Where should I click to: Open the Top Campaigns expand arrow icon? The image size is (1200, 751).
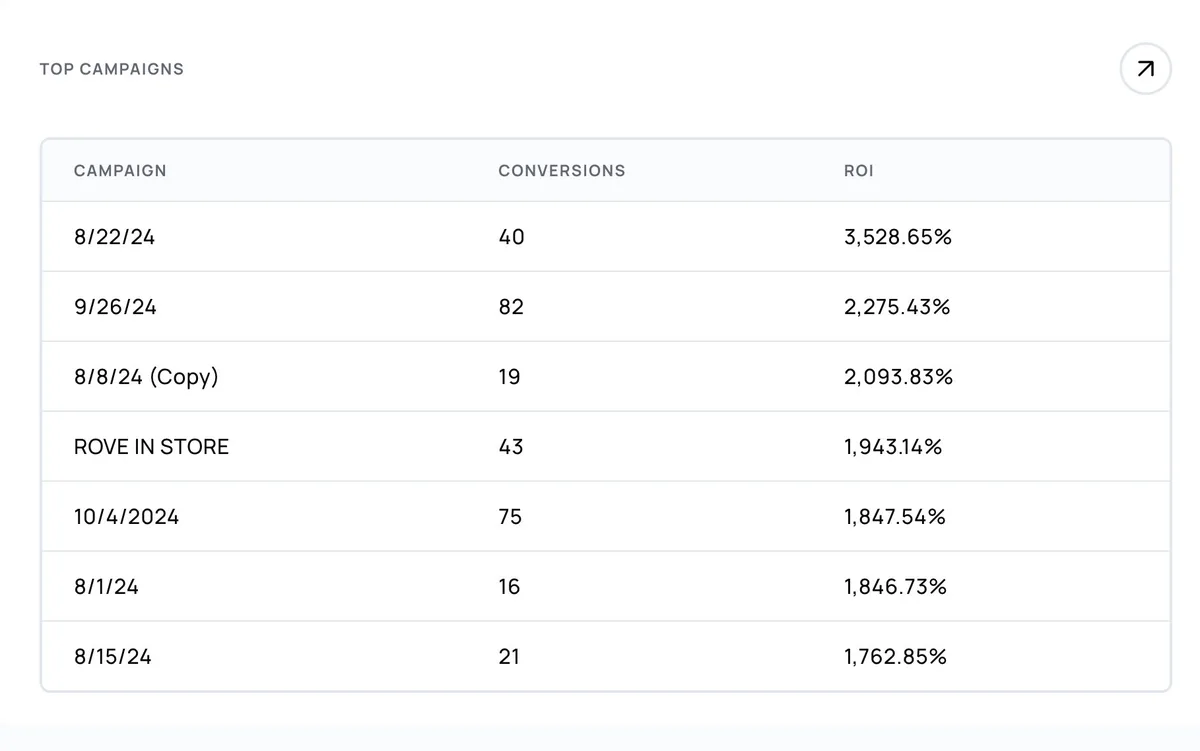(1144, 69)
